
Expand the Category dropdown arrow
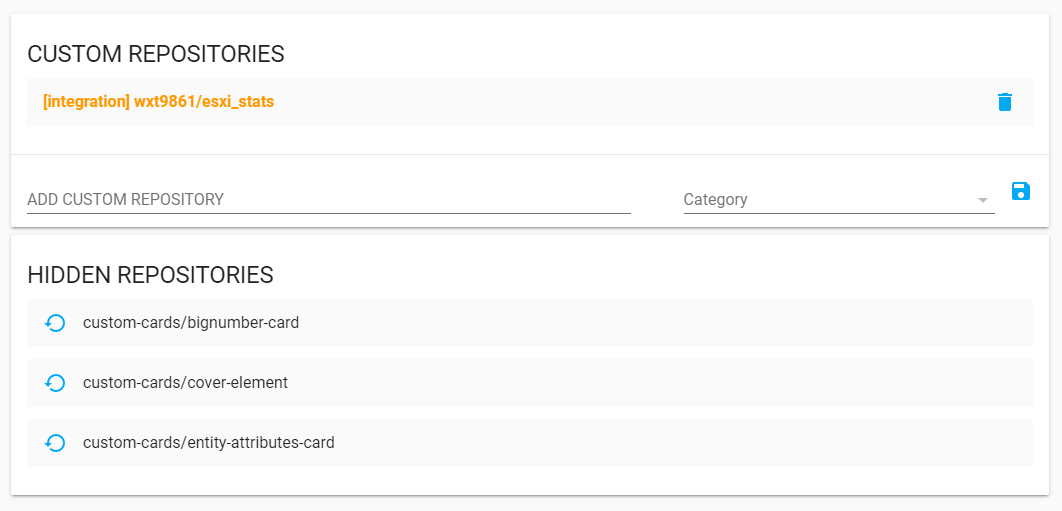[982, 200]
